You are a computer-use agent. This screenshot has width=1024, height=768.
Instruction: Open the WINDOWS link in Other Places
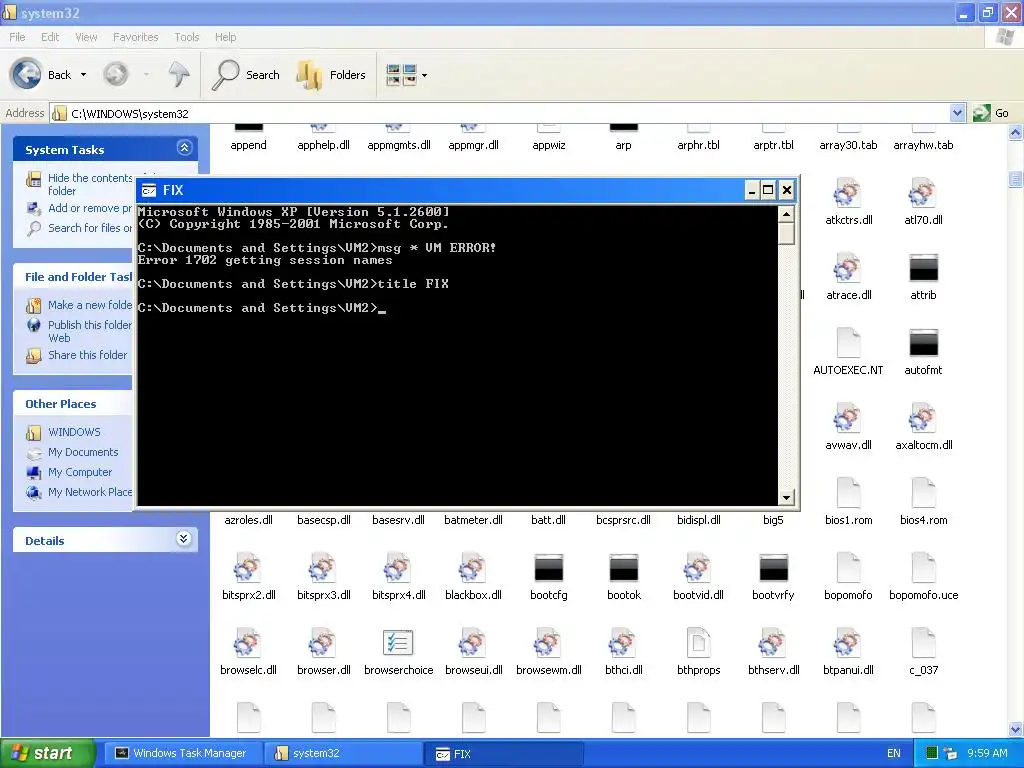click(74, 432)
